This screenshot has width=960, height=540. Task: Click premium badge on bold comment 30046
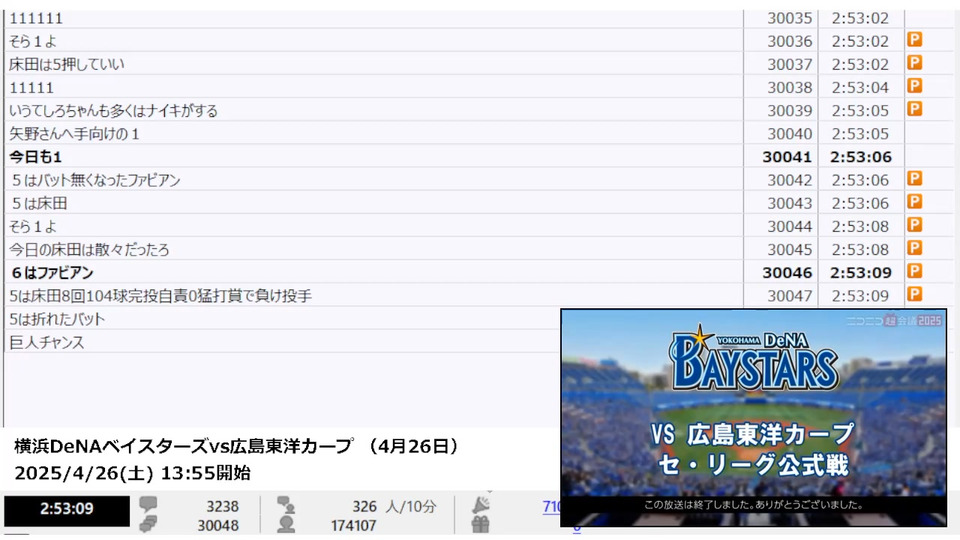(914, 271)
